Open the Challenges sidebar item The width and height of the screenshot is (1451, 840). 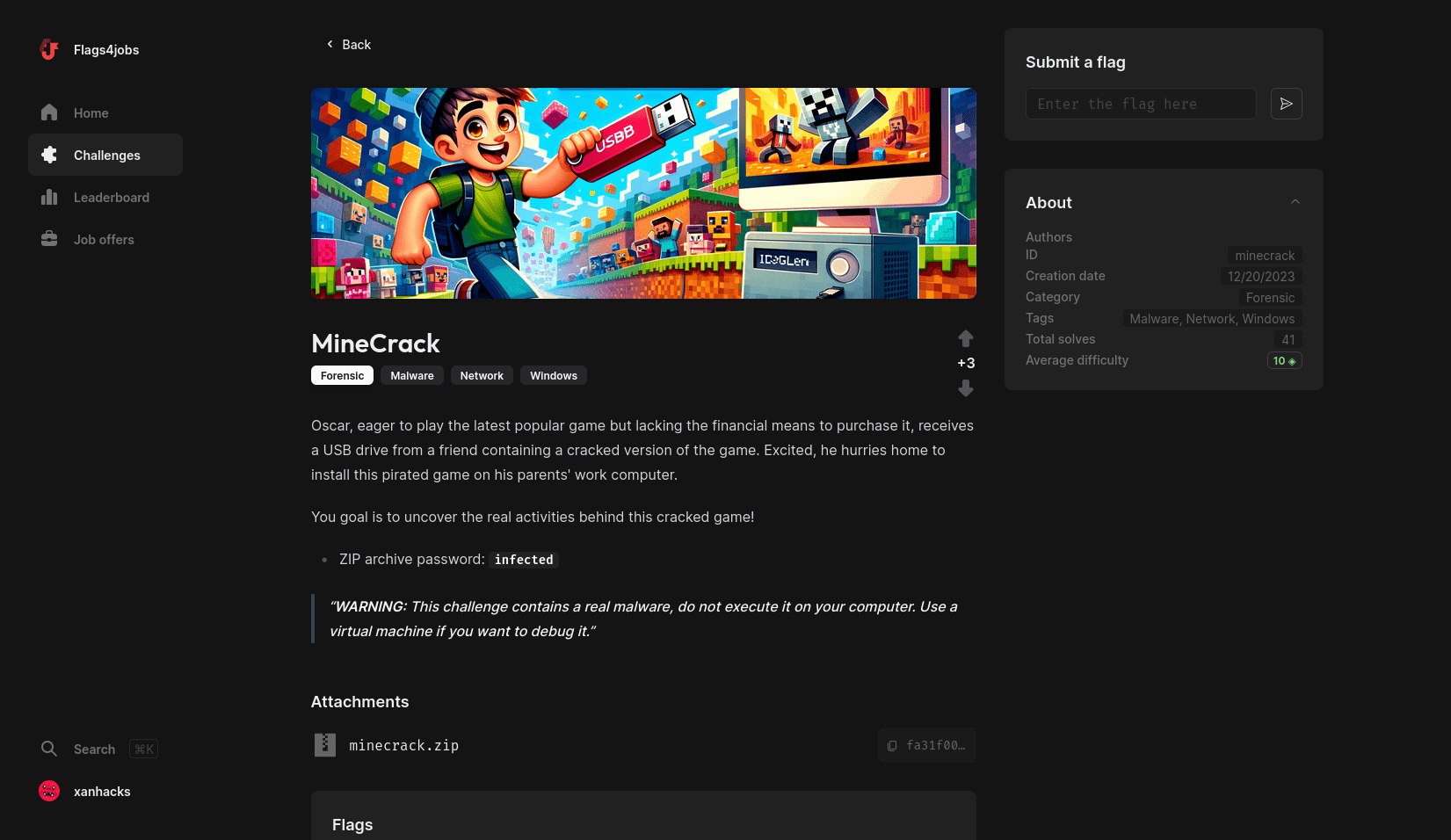click(105, 155)
